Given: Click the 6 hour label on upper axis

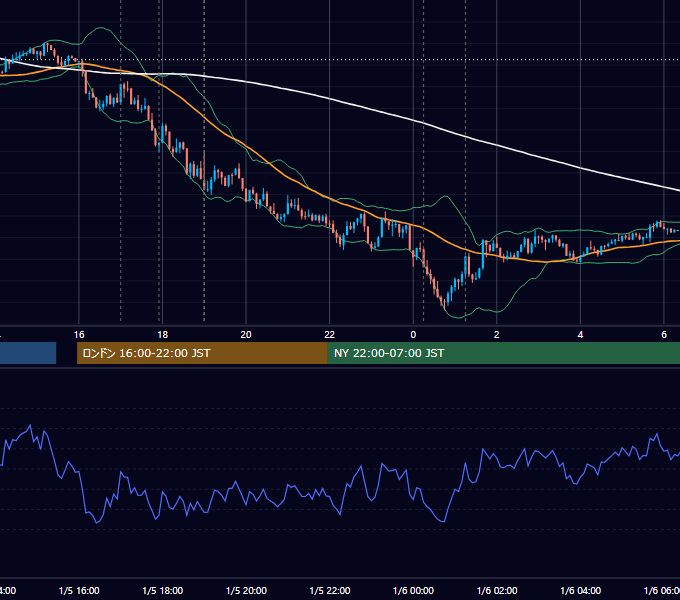Looking at the screenshot, I should click(664, 335).
